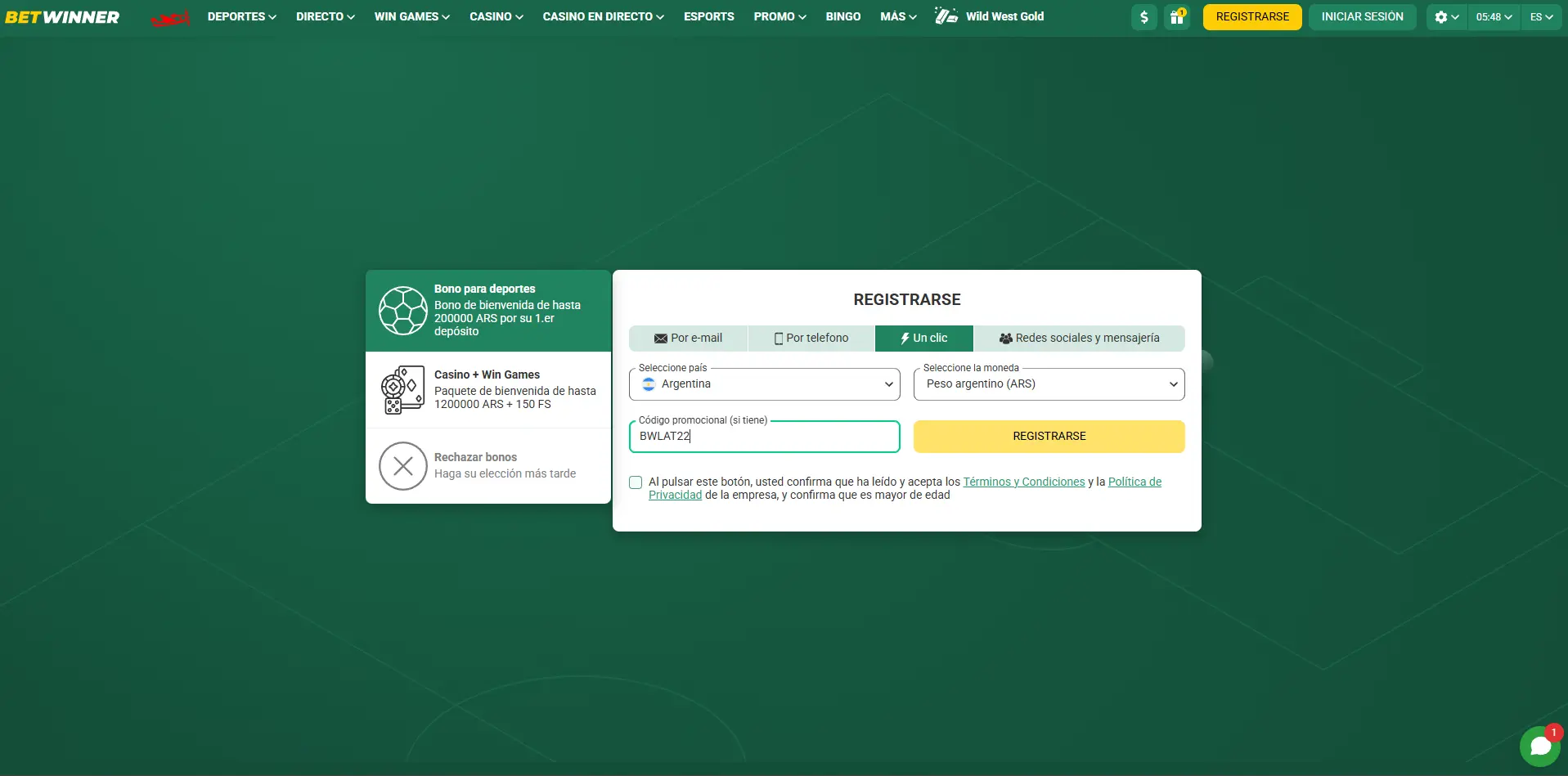Image resolution: width=1568 pixels, height=776 pixels.
Task: Switch to Por e-mail registration tab
Action: (688, 339)
